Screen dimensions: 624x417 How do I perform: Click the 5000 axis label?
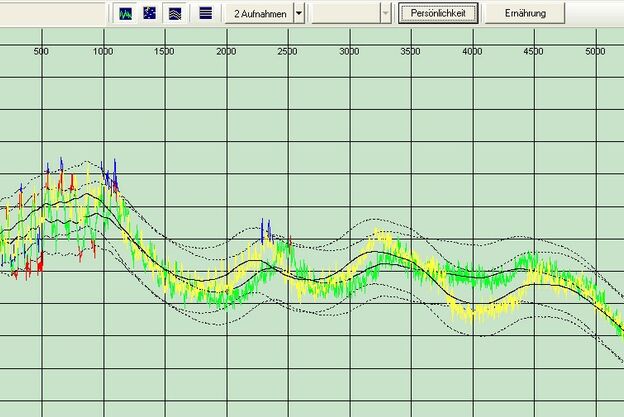pos(595,51)
